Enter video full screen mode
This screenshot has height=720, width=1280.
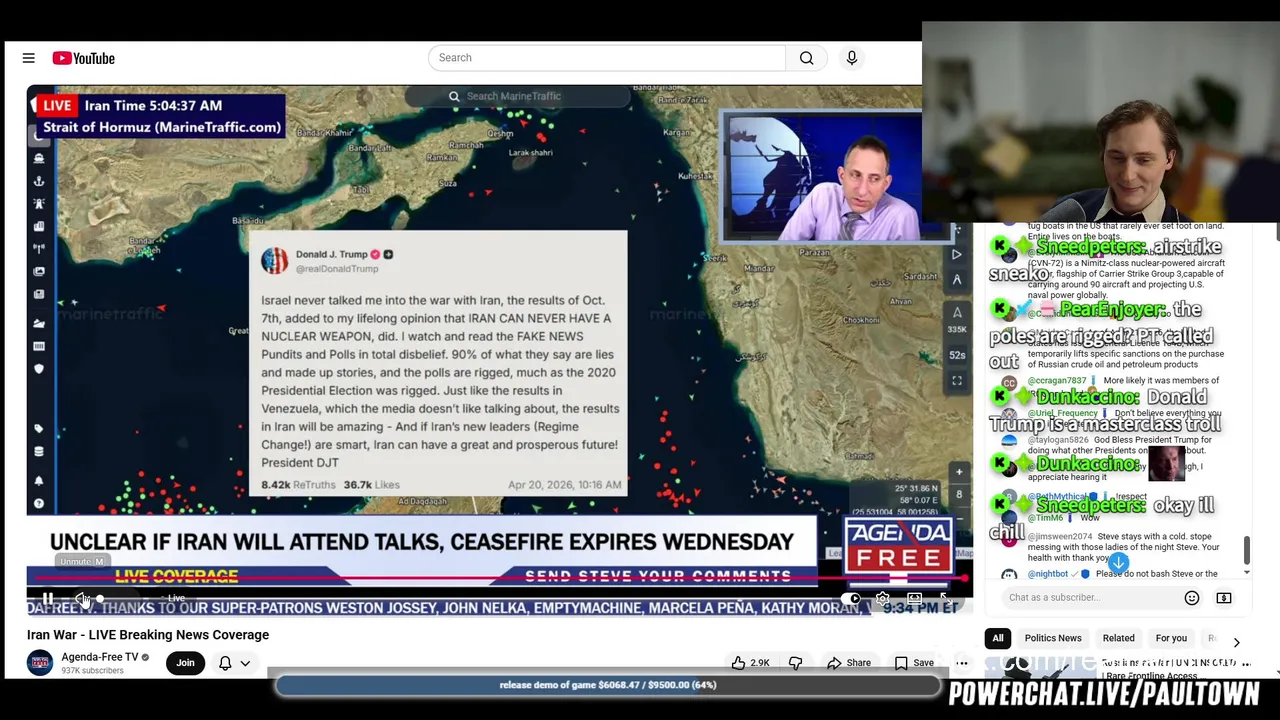tap(945, 599)
